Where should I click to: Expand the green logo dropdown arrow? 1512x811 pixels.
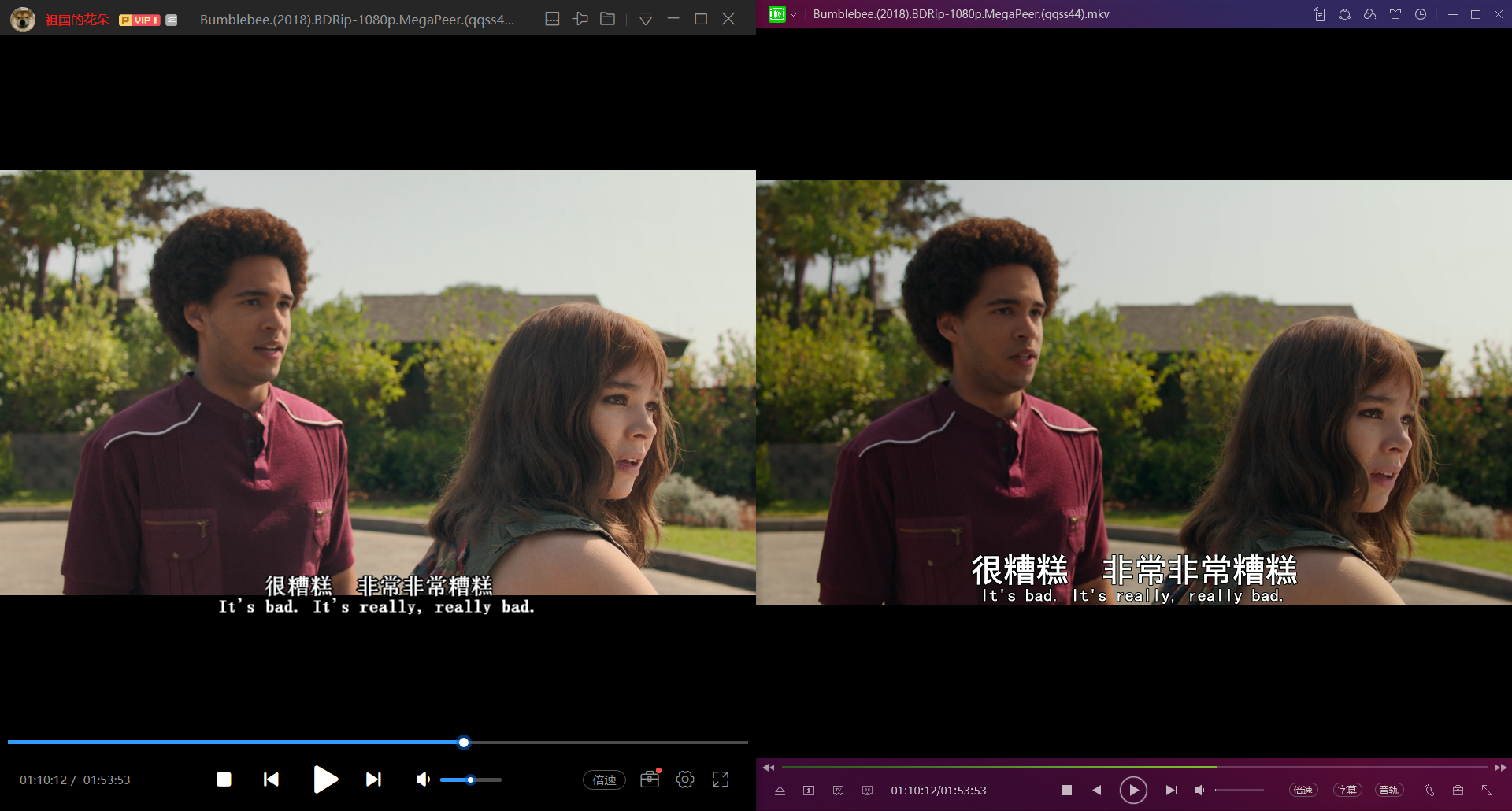click(794, 14)
